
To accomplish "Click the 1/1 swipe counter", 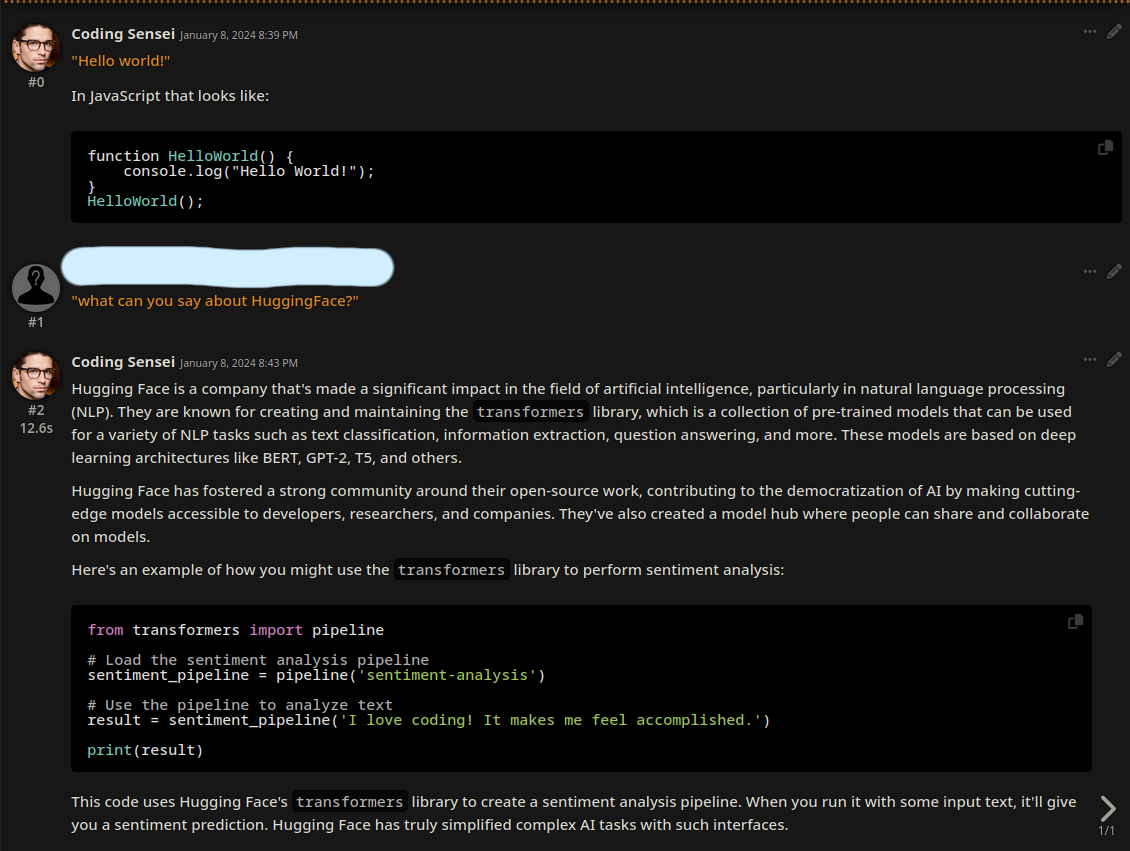I will [x=1106, y=831].
